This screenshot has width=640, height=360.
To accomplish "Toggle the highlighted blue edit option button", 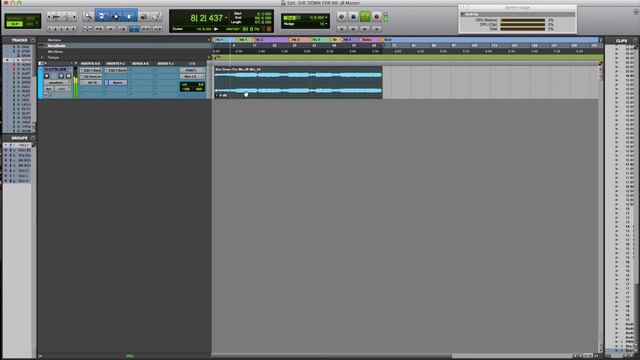I will tap(134, 29).
